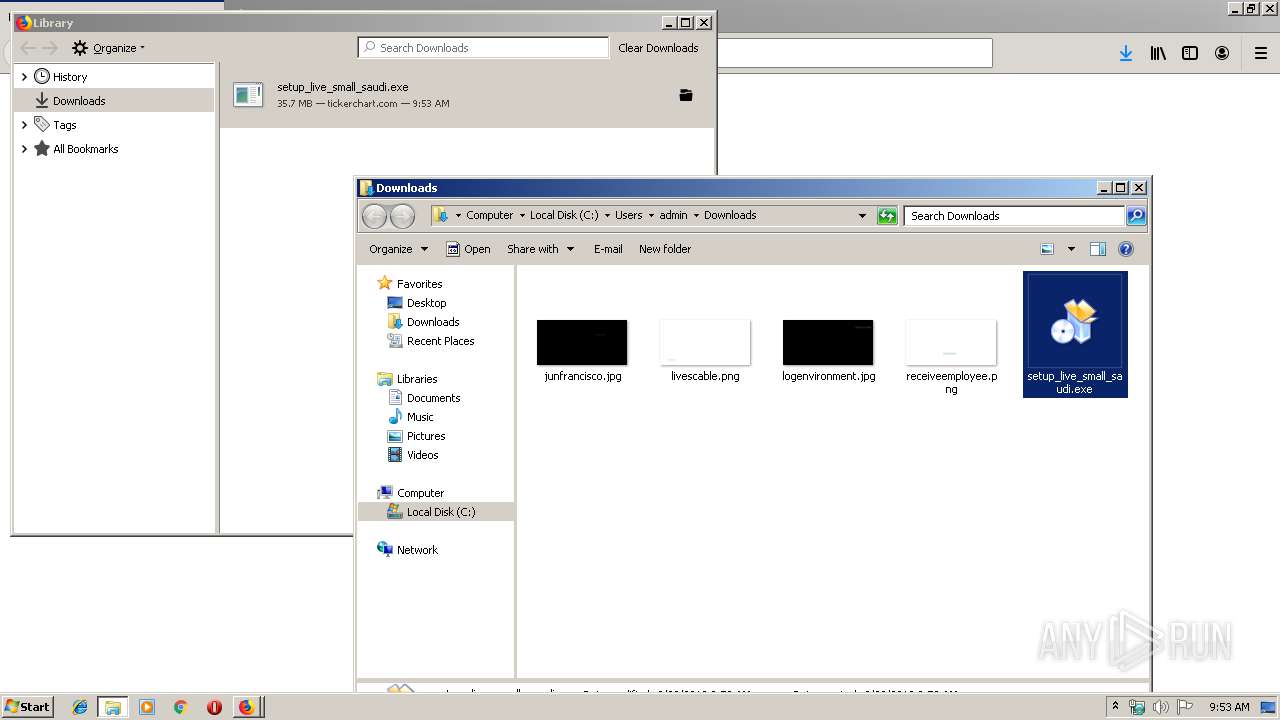Switch to Firefox taskbar button
This screenshot has height=720, width=1280.
[246, 707]
